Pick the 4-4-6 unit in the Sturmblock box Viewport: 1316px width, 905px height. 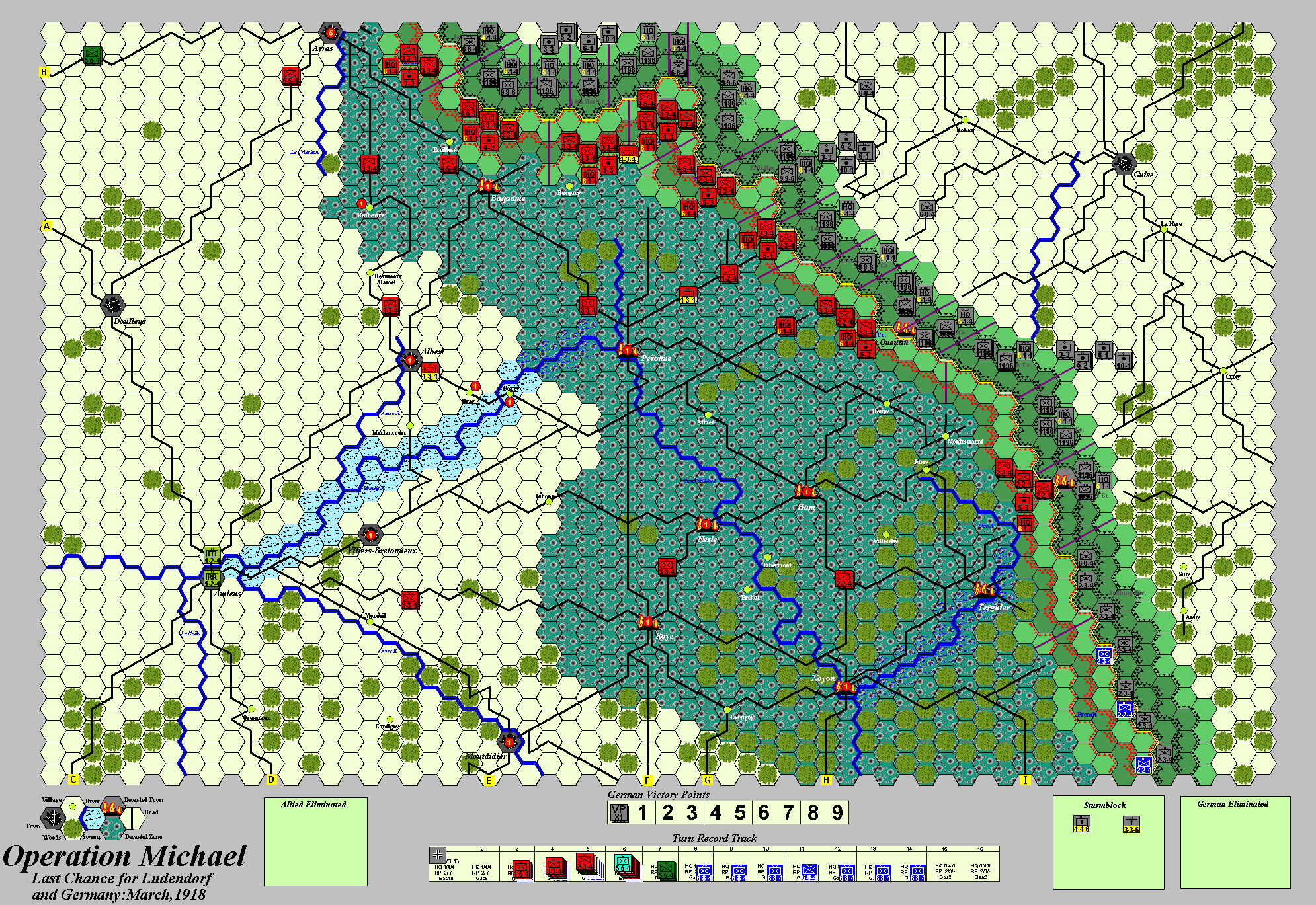coord(1081,824)
